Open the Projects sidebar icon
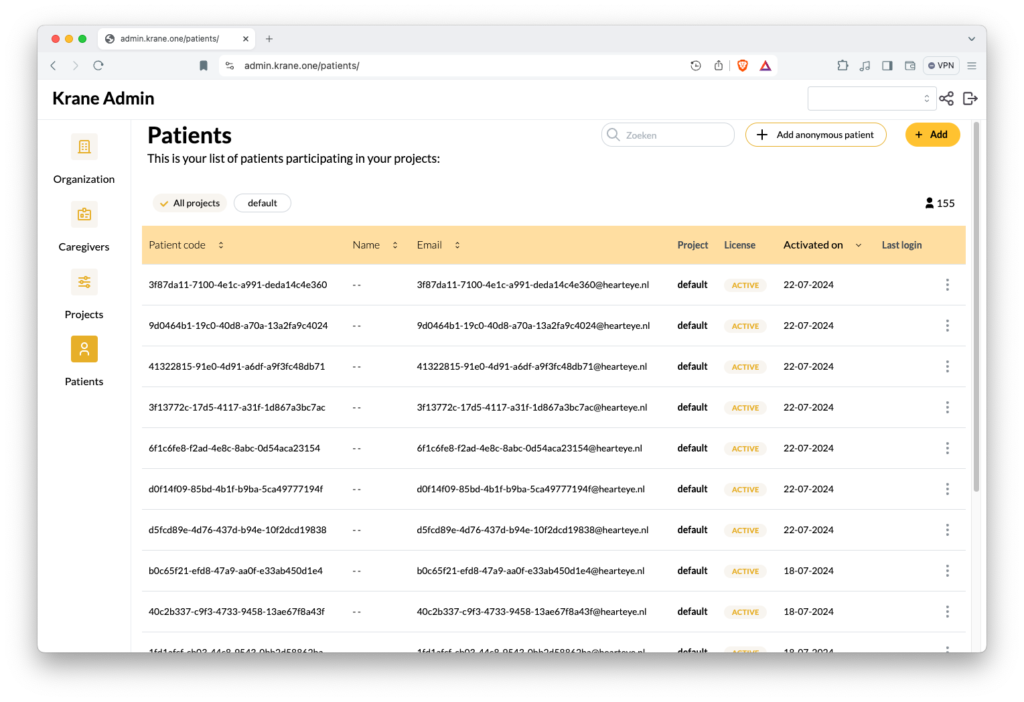 84,282
